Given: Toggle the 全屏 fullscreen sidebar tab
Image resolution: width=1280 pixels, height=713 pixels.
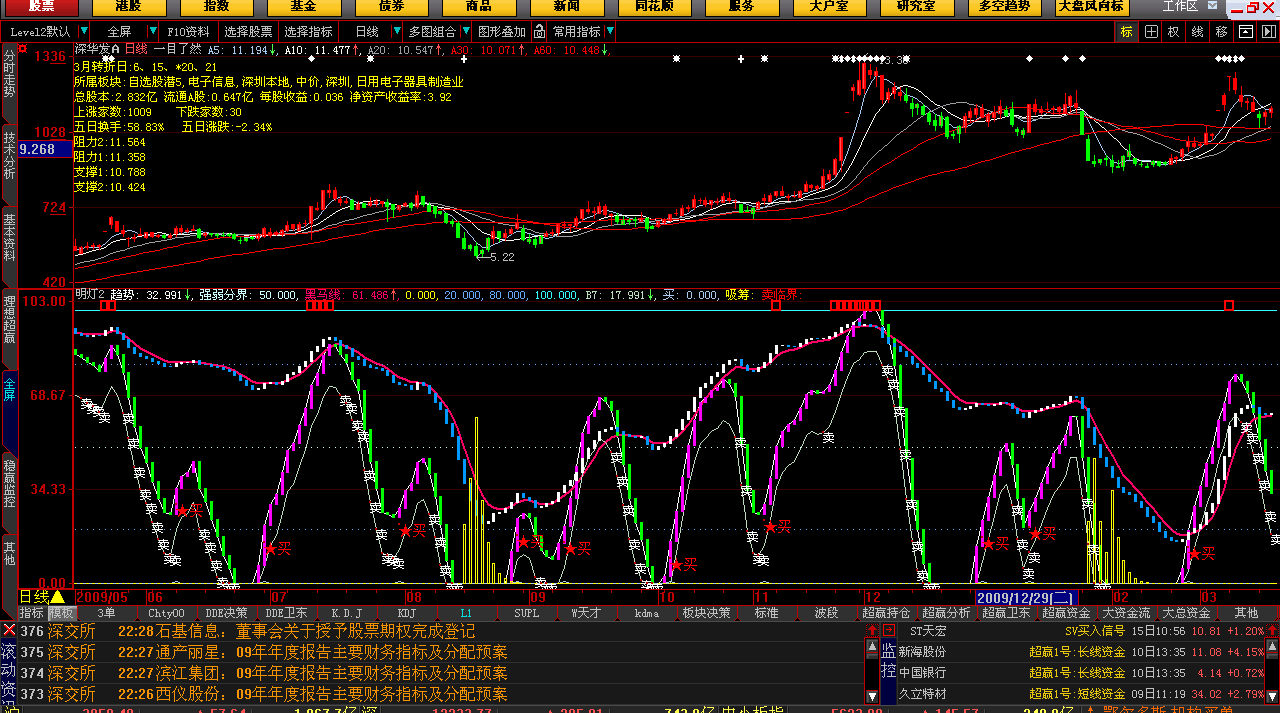Looking at the screenshot, I should pyautogui.click(x=9, y=389).
